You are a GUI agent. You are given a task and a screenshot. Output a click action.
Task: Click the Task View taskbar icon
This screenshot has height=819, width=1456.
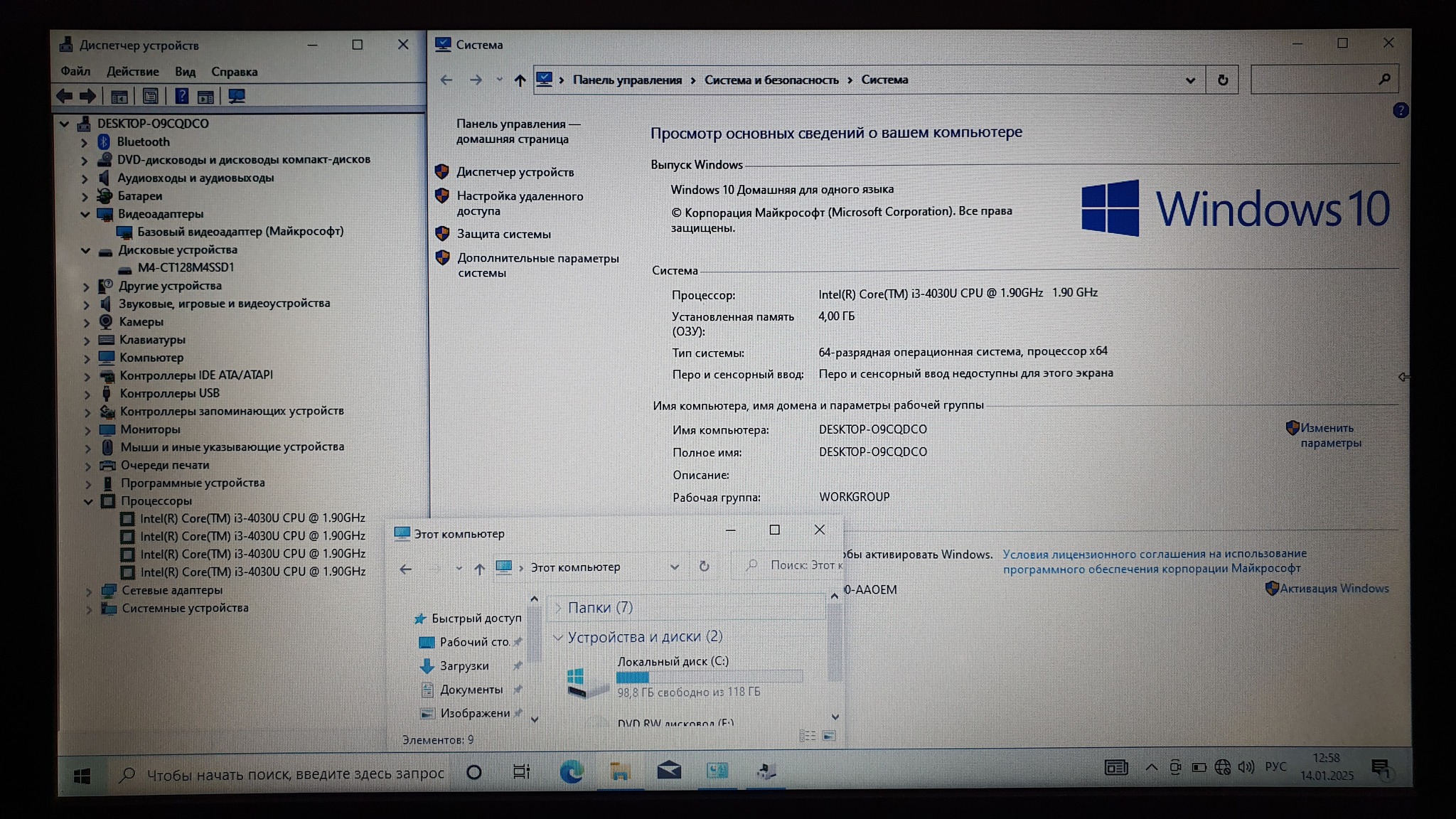click(x=521, y=771)
